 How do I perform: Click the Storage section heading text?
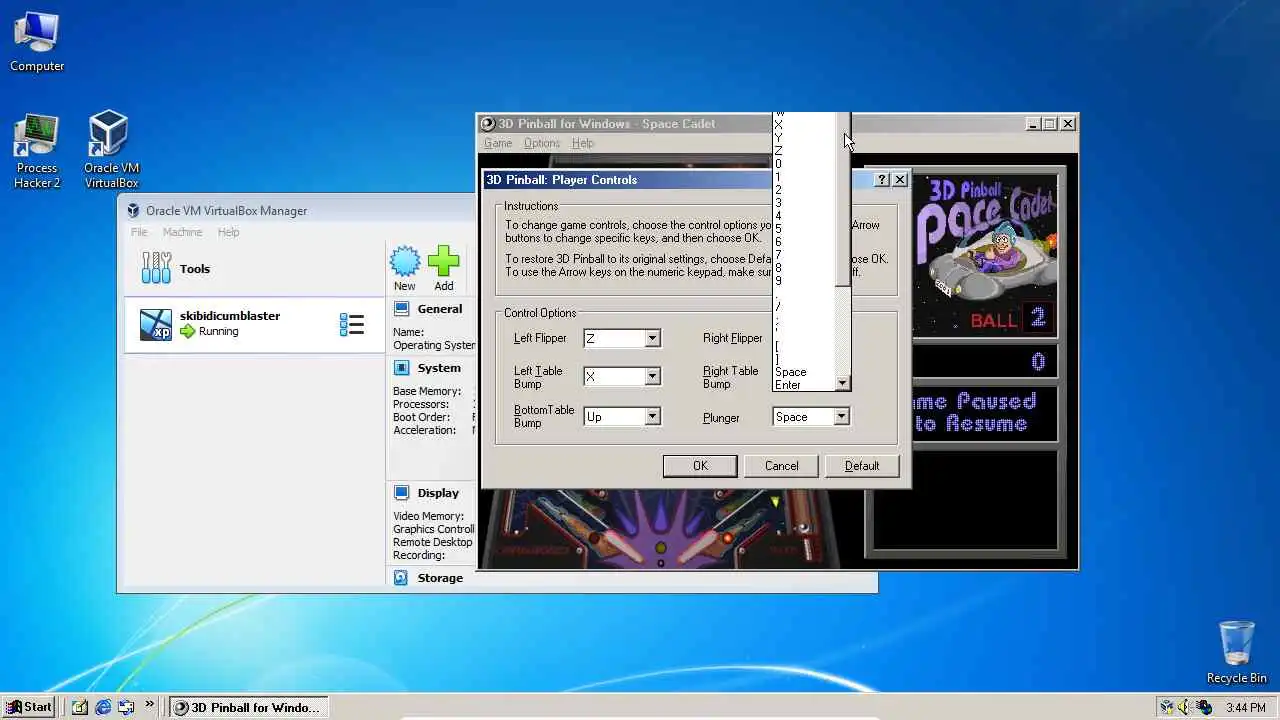point(440,578)
